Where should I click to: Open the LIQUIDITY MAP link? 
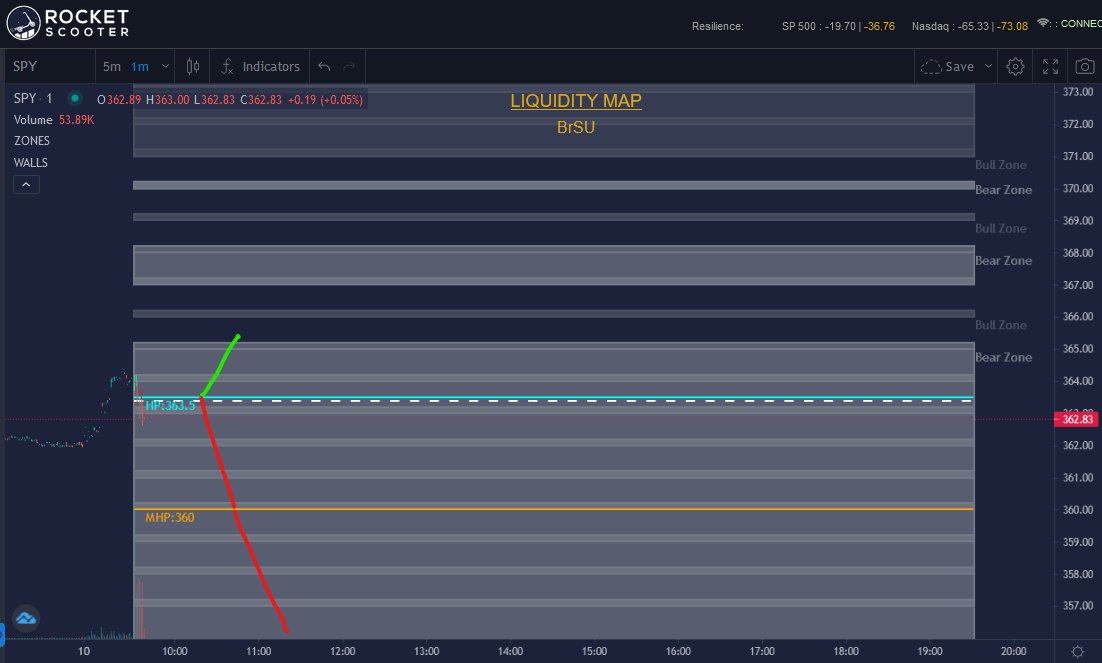click(x=576, y=100)
